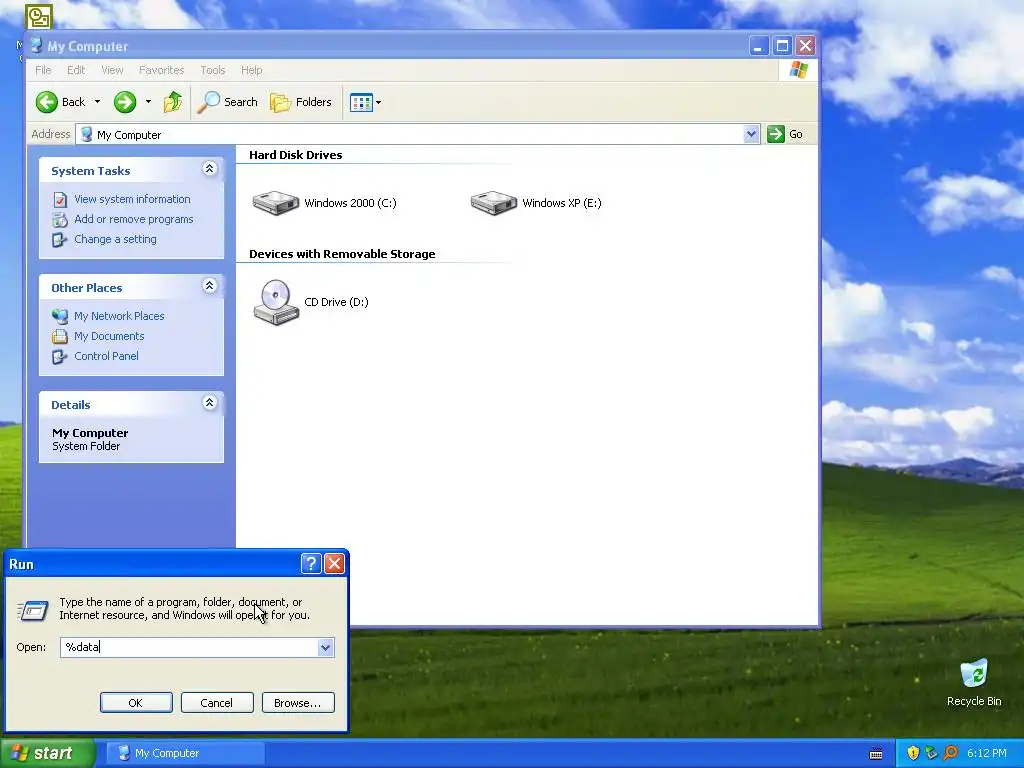Click the My Network Places globe icon
The height and width of the screenshot is (768, 1024).
coord(59,316)
